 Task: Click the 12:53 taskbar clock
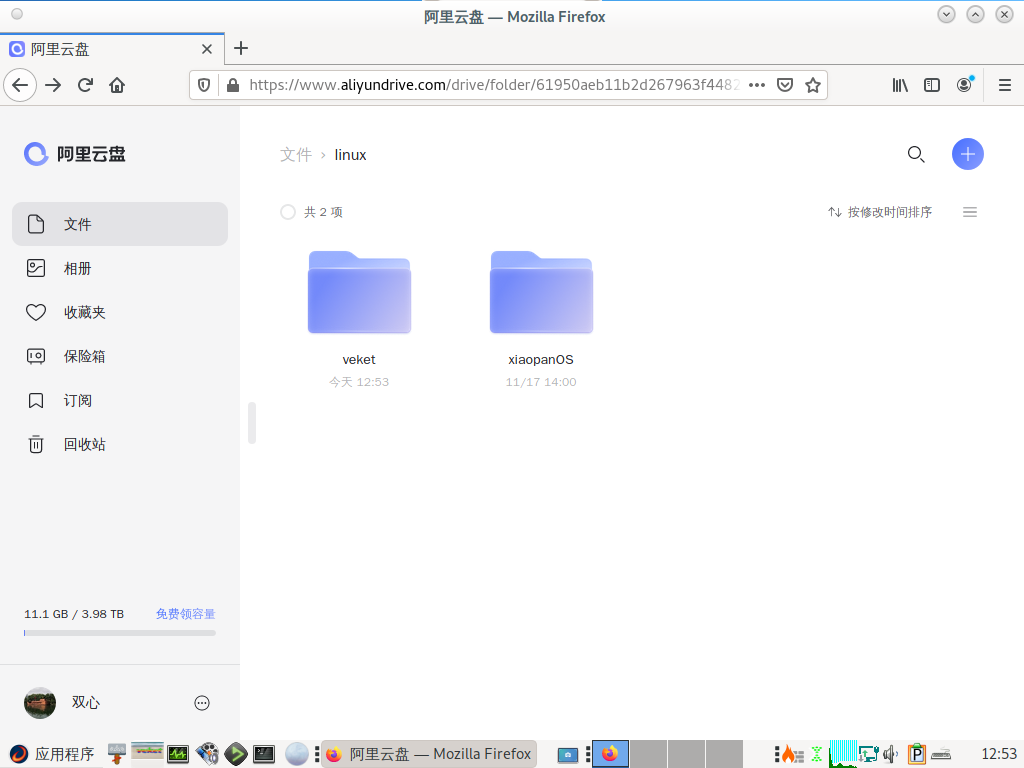tap(999, 754)
